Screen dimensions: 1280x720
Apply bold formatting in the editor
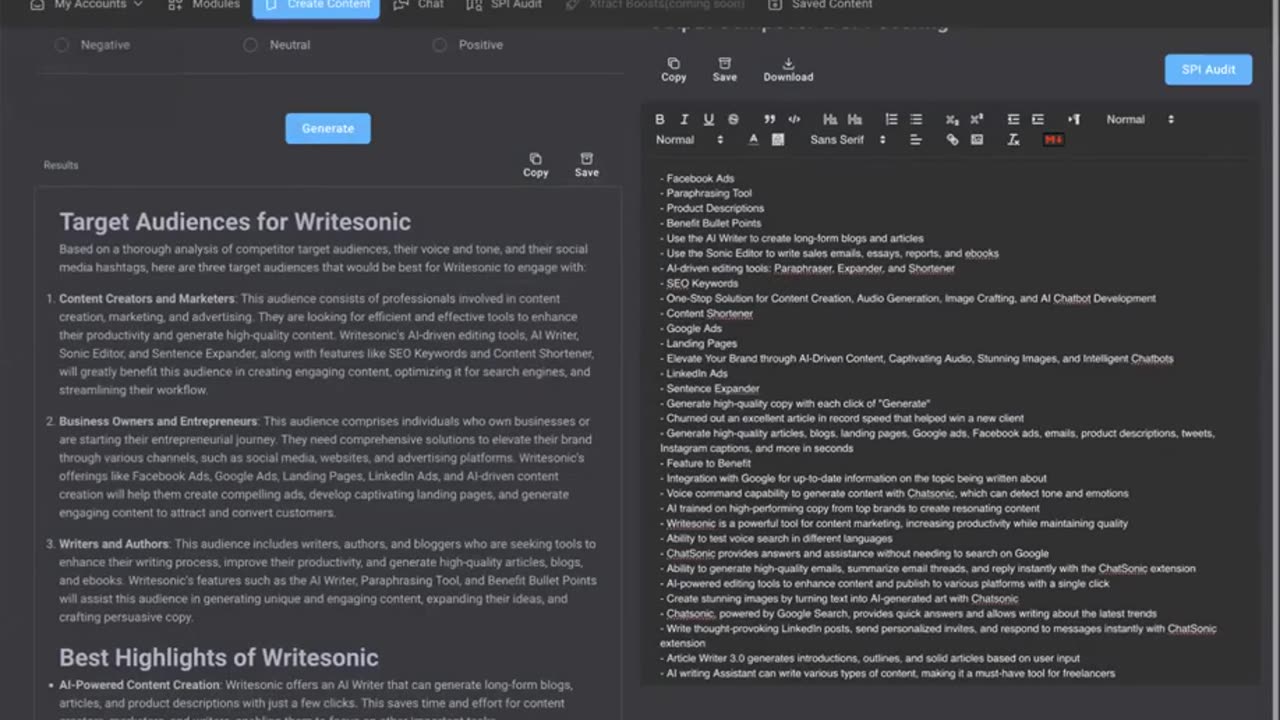(660, 119)
